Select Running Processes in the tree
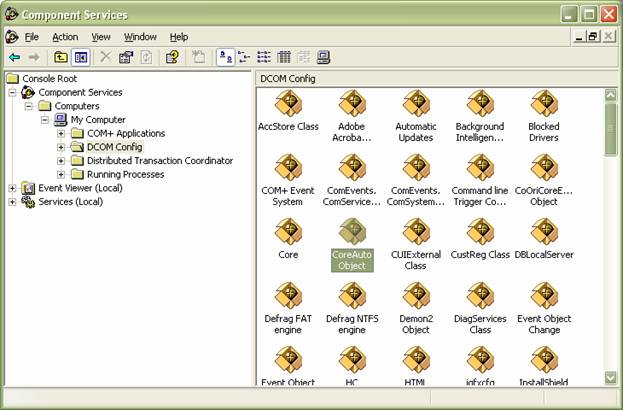The height and width of the screenshot is (410, 623). point(125,174)
